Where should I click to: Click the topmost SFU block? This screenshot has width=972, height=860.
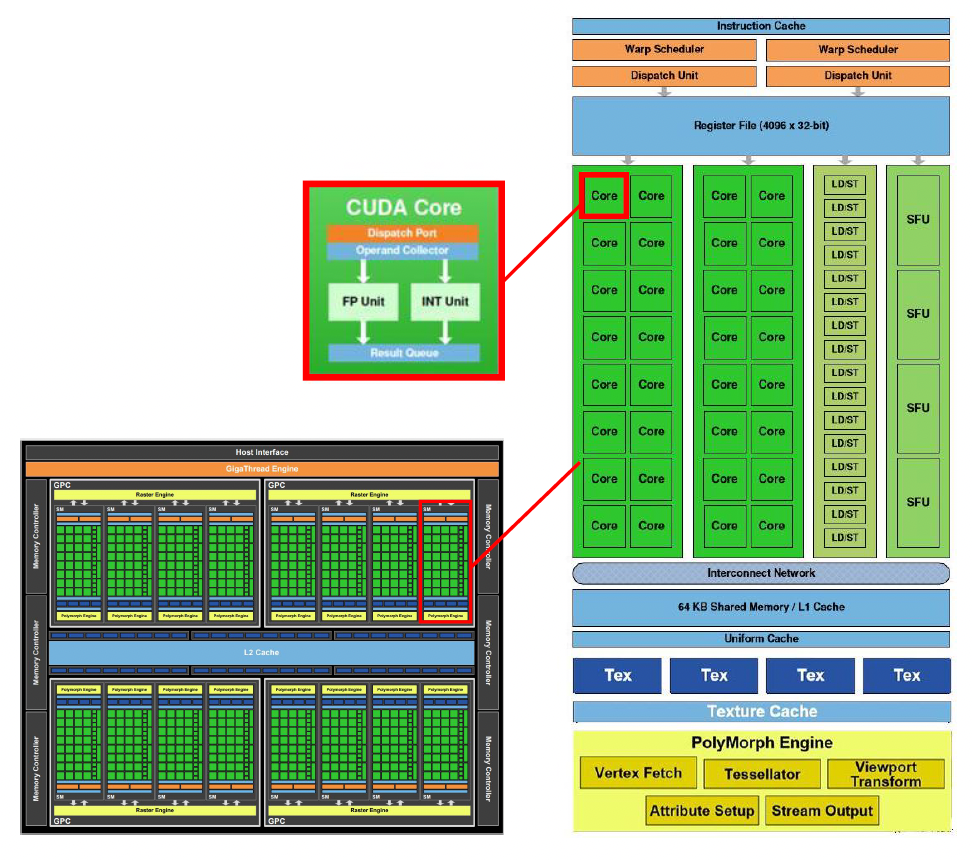[x=917, y=220]
